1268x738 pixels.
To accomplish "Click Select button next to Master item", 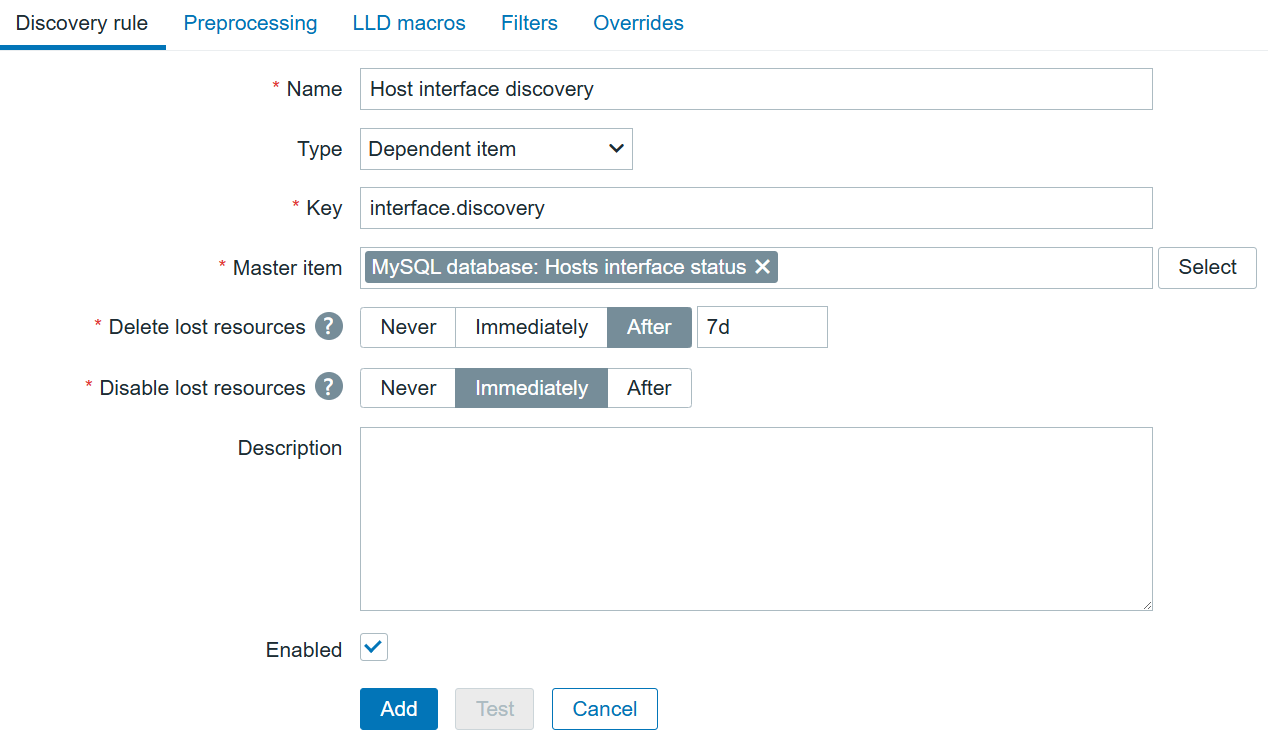I will point(1207,267).
